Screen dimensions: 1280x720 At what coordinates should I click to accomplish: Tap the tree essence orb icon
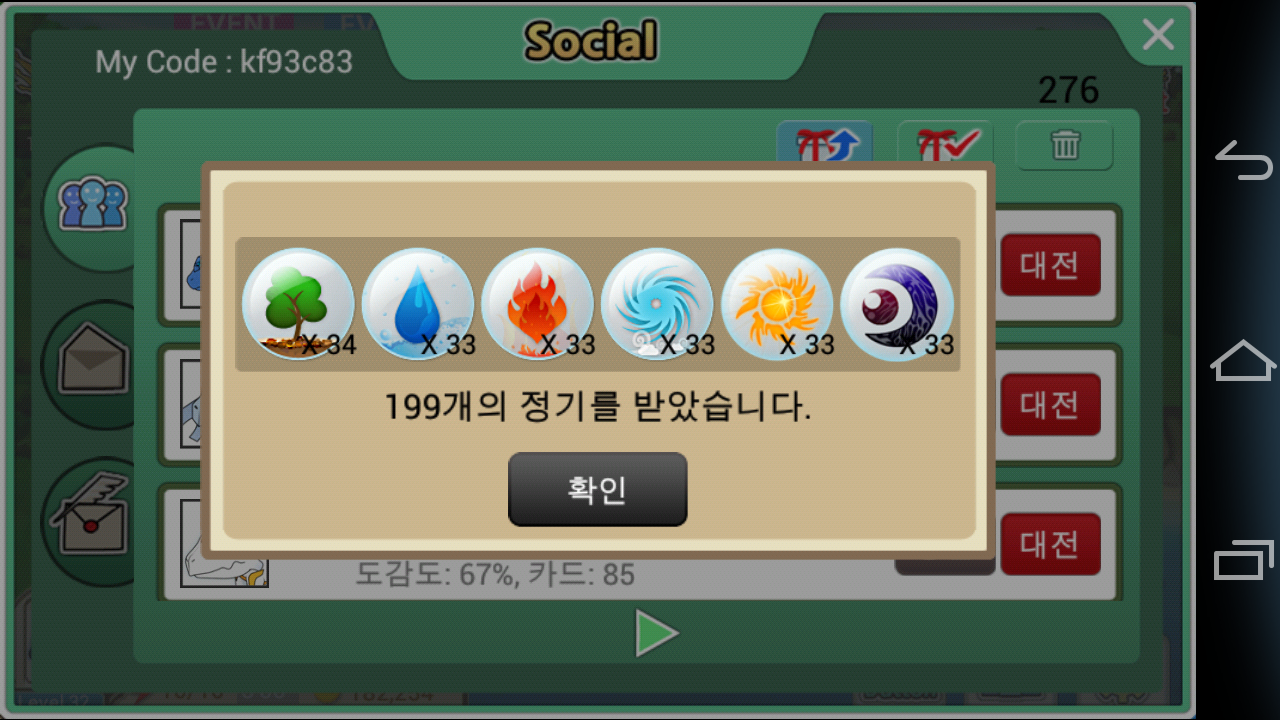[298, 304]
